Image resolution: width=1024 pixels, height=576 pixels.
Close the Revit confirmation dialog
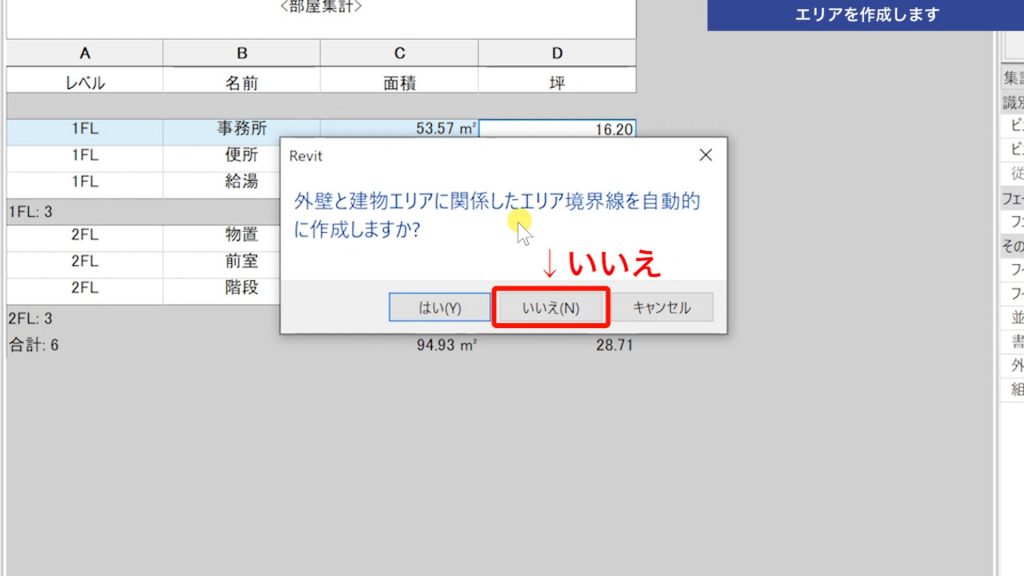706,155
